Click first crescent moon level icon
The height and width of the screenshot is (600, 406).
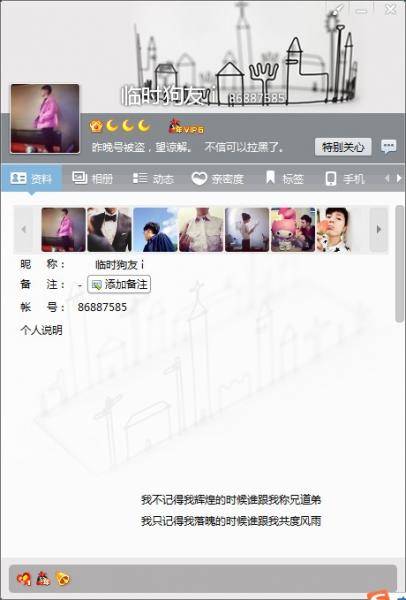click(112, 126)
